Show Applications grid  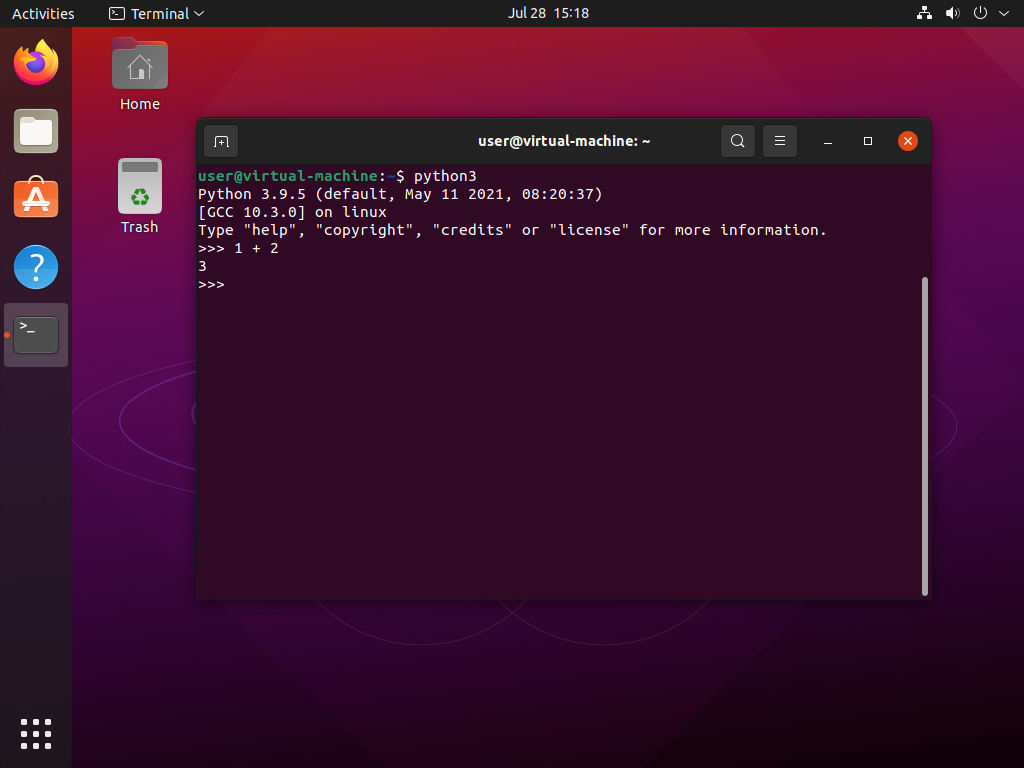(36, 733)
